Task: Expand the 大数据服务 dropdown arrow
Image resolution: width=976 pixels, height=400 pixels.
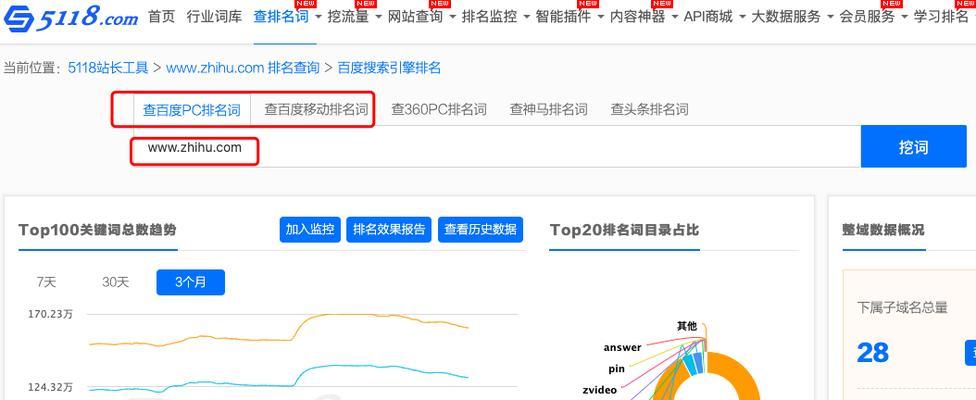Action: point(830,17)
